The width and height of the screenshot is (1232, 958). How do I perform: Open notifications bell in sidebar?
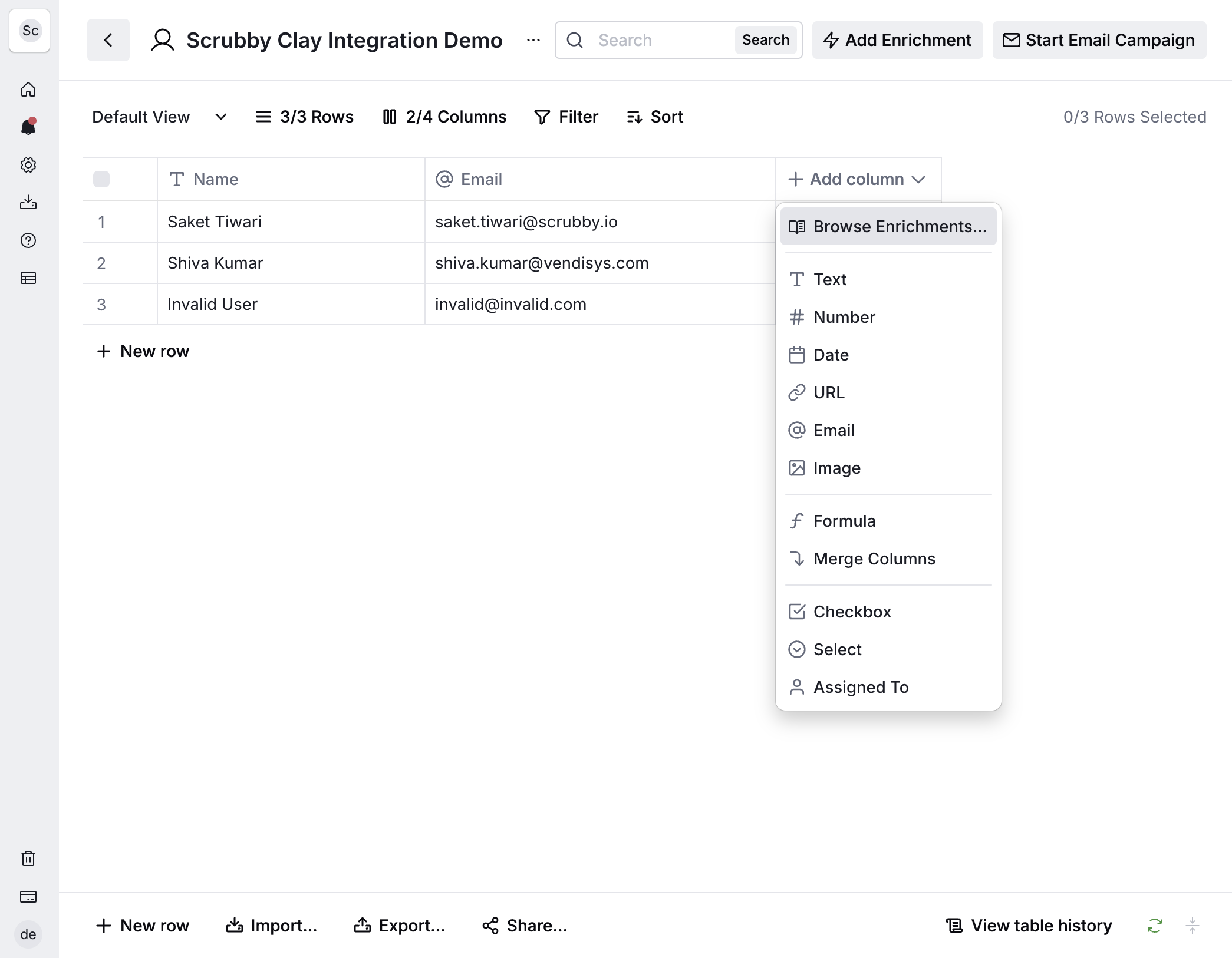[28, 127]
